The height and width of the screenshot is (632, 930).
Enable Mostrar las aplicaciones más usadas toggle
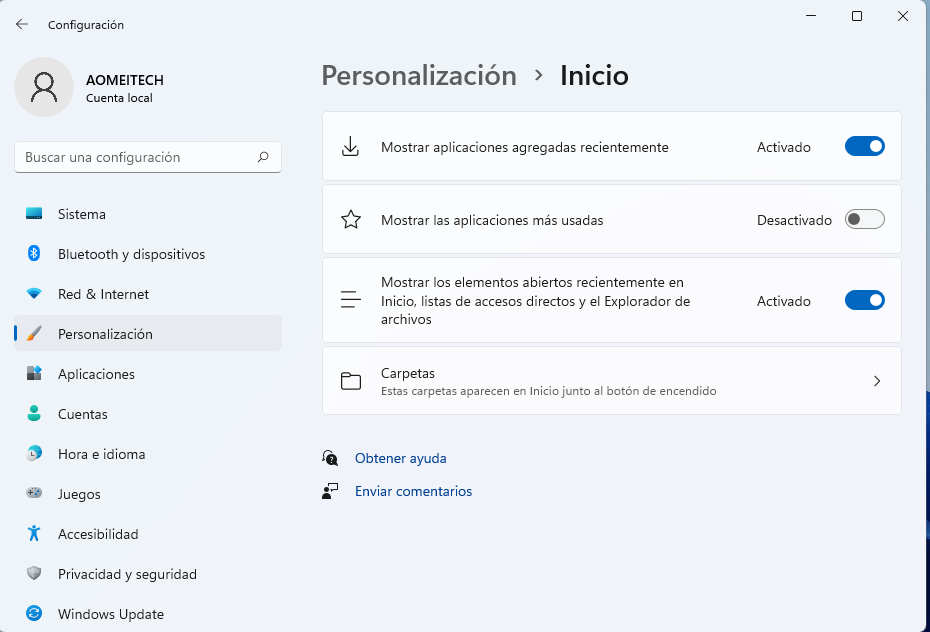tap(864, 220)
